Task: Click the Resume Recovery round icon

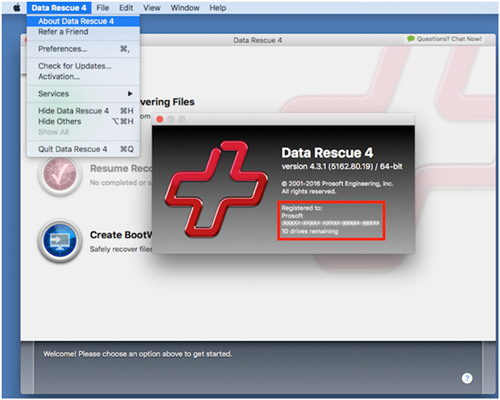Action: click(x=60, y=174)
